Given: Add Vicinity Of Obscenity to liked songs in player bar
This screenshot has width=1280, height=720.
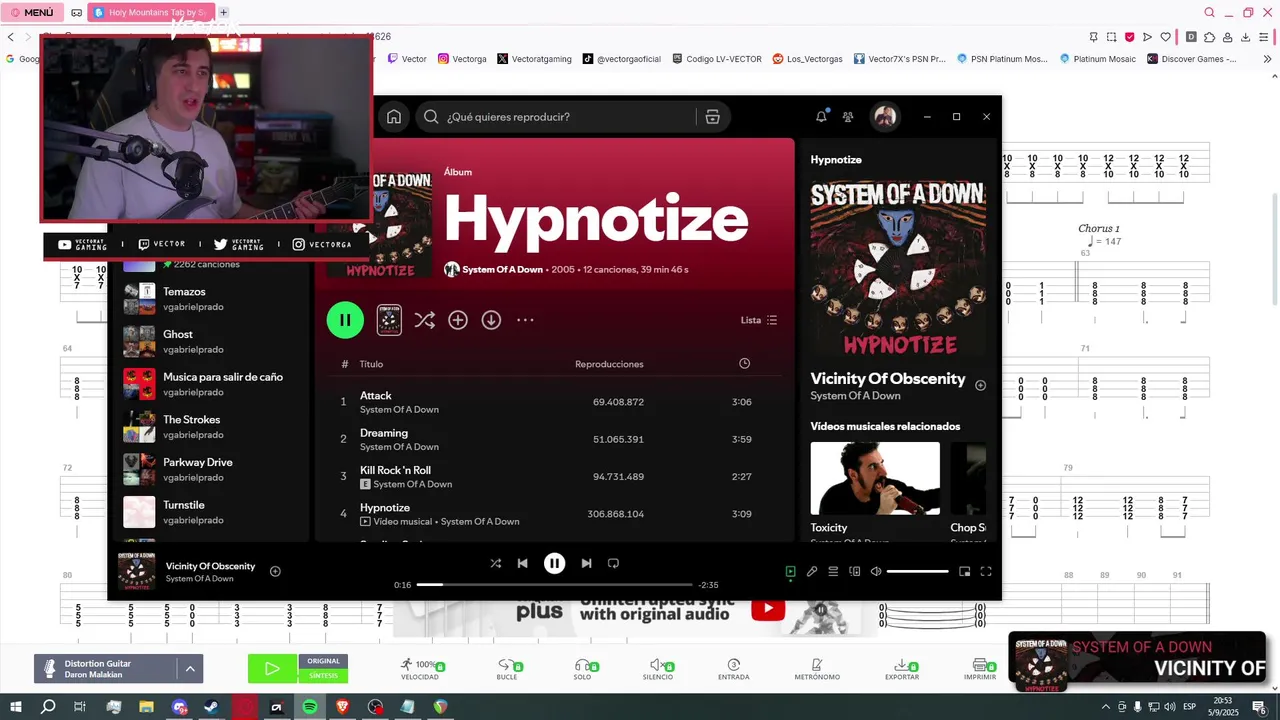Looking at the screenshot, I should click(275, 572).
